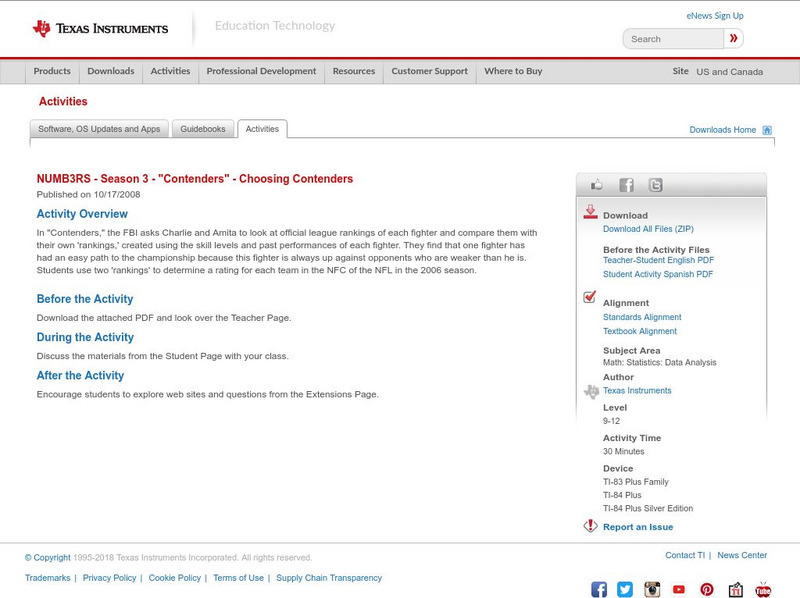The image size is (800, 598).
Task: Open the Textbook Alignment link
Action: pyautogui.click(x=640, y=331)
